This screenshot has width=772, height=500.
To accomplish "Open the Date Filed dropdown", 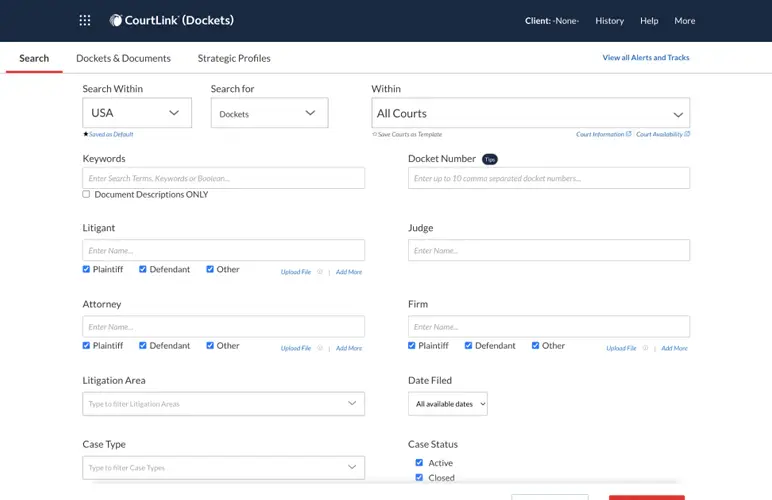I will 447,404.
